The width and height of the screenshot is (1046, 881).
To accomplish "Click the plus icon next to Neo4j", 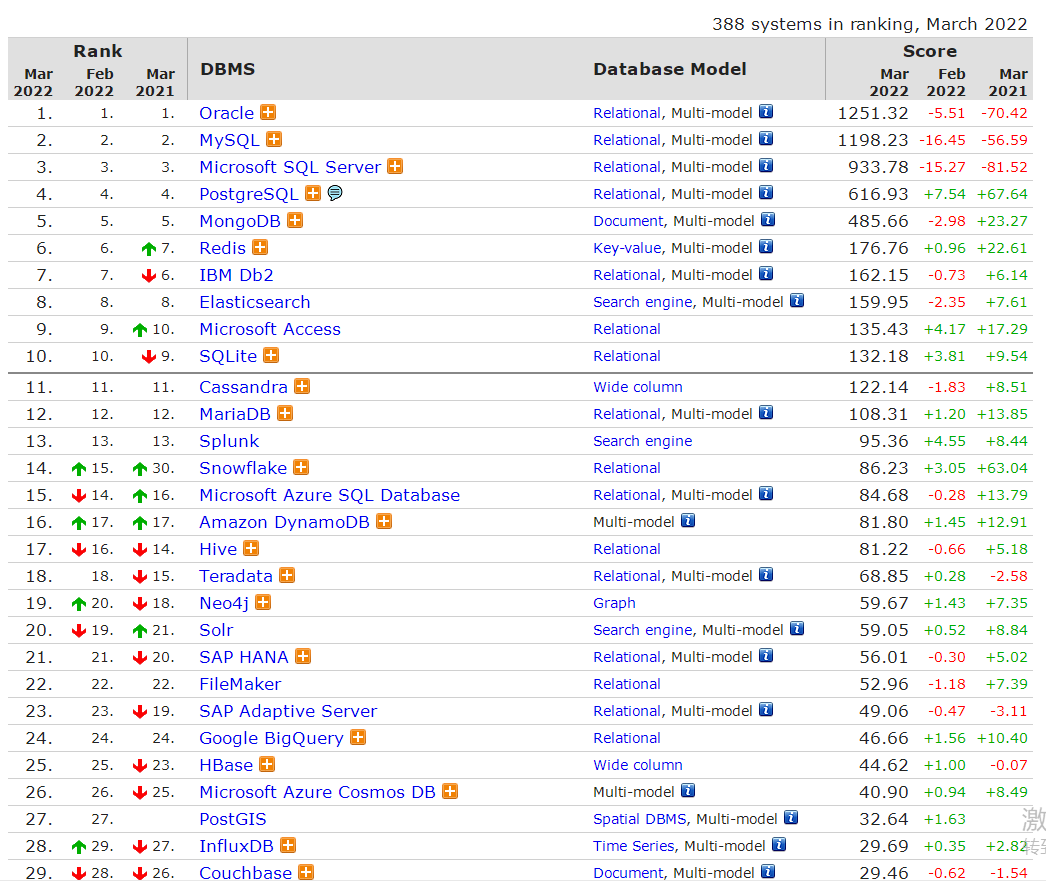I will [x=263, y=602].
